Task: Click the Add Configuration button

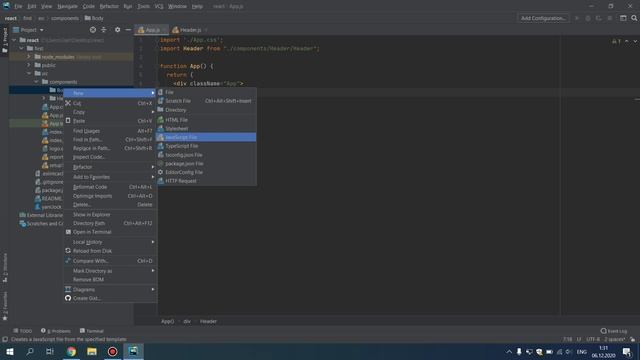Action: 543,18
